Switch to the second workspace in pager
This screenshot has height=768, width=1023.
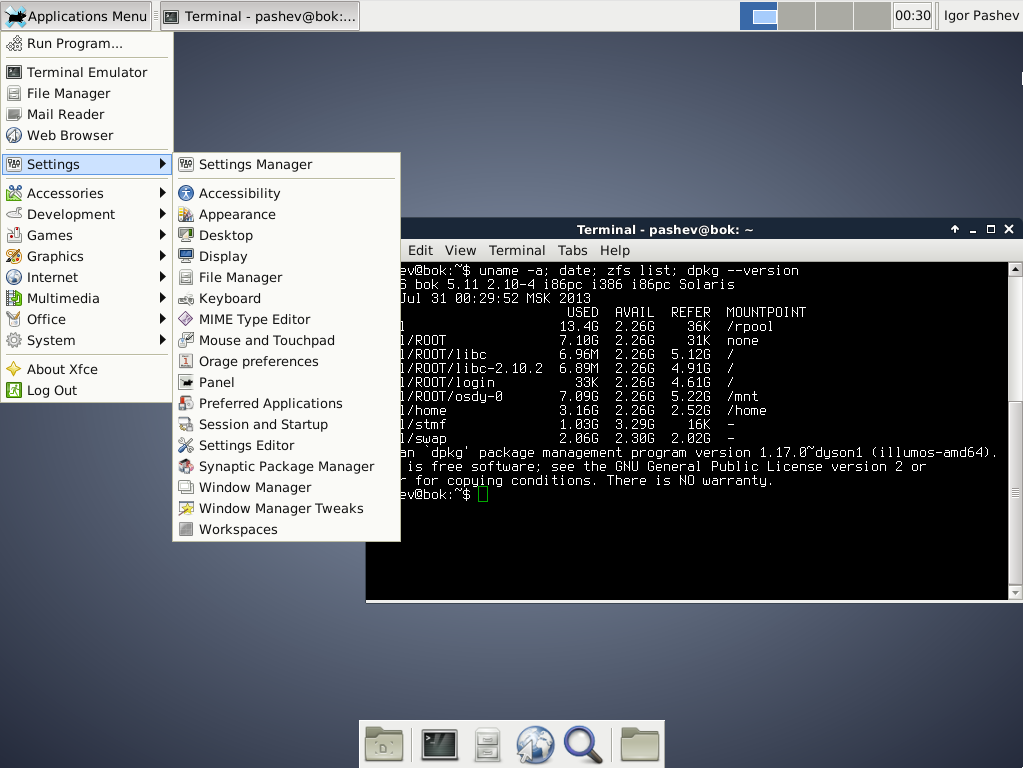[797, 16]
